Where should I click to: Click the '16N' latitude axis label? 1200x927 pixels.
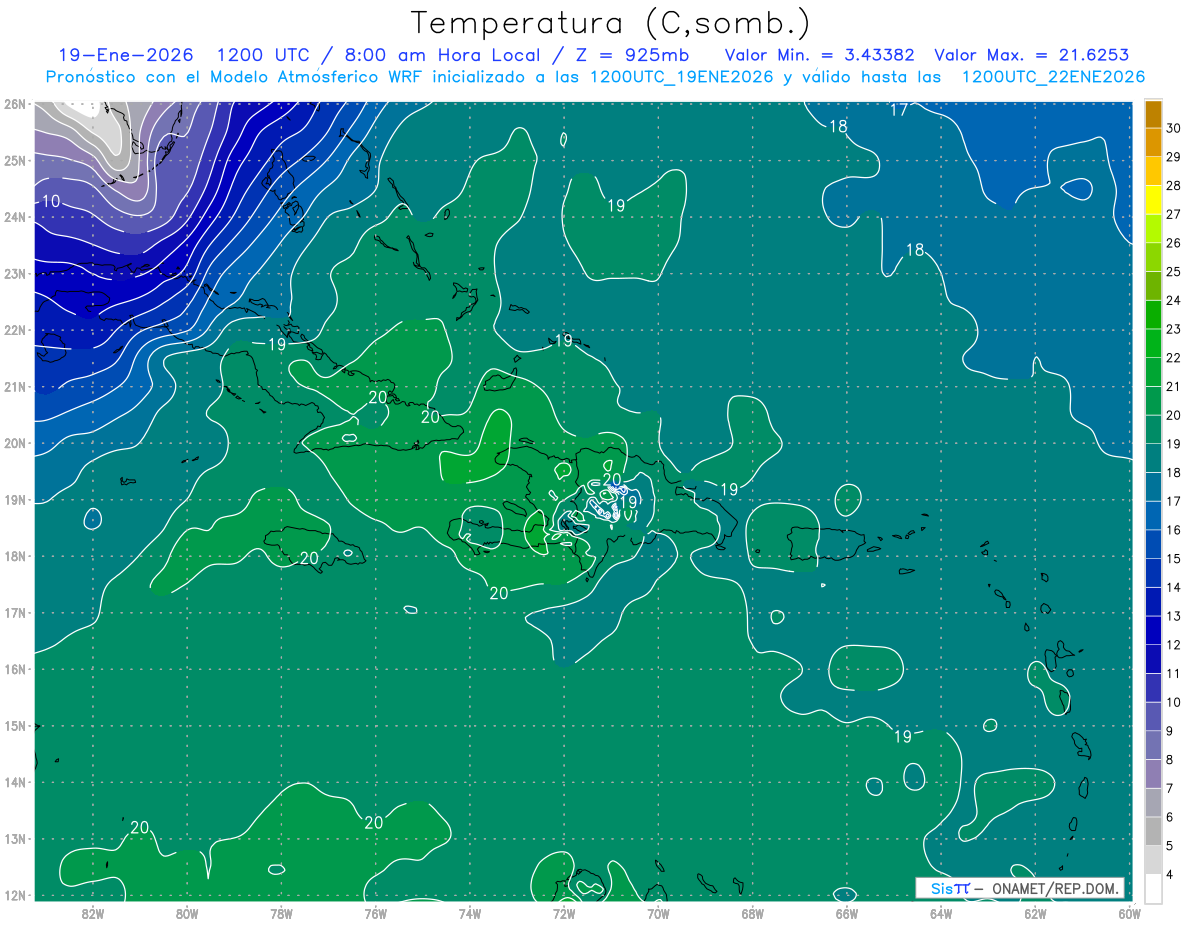tap(15, 669)
